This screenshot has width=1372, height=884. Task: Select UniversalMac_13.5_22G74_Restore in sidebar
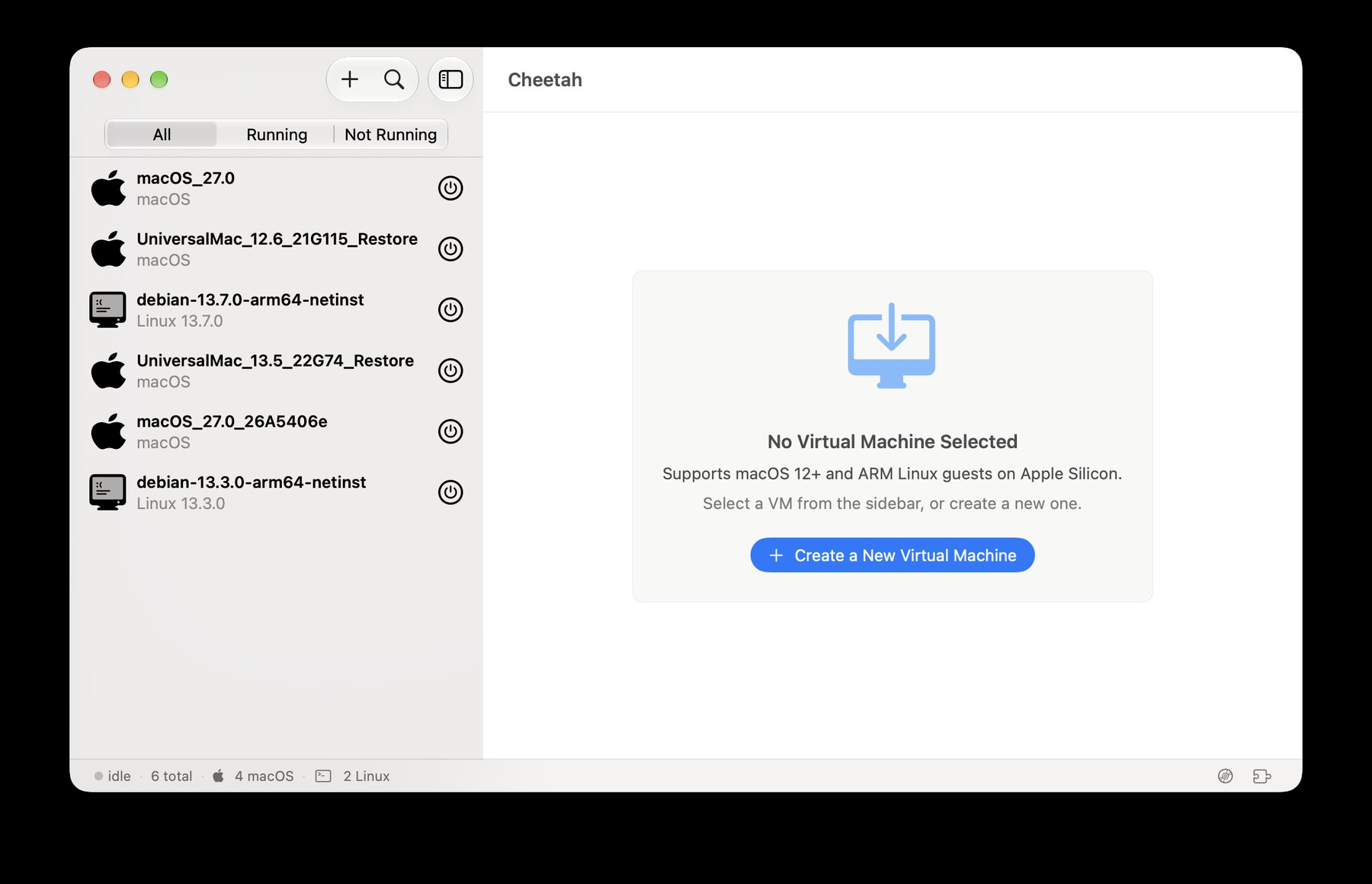coord(276,371)
